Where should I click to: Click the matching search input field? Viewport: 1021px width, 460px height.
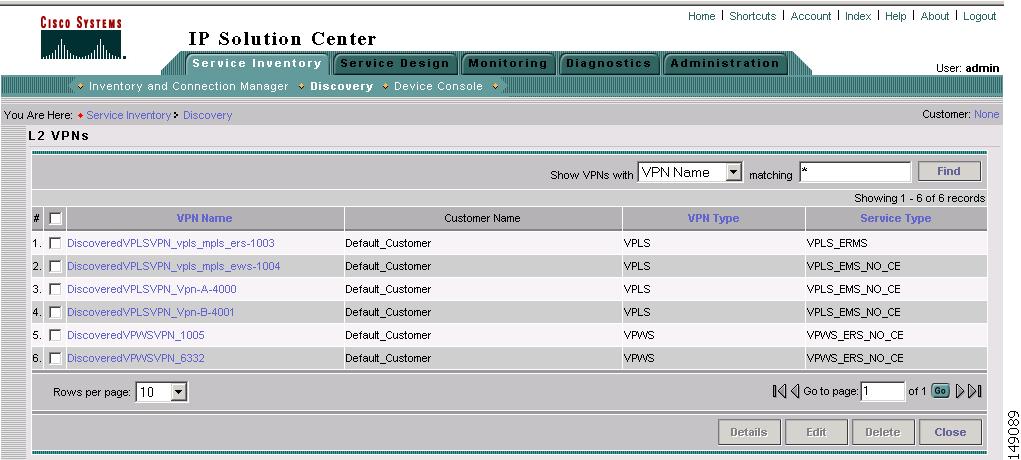[855, 173]
